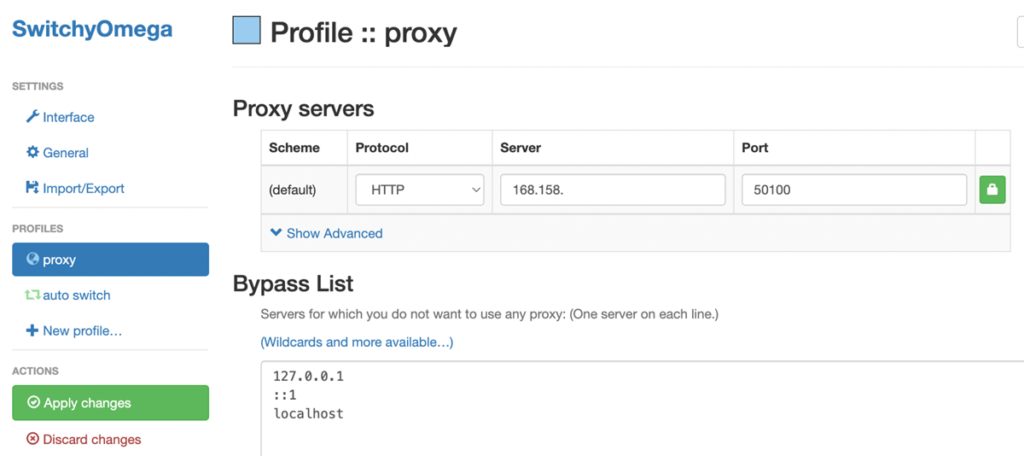Click the chevron next to Show Advanced
Viewport: 1024px width, 456px height.
(276, 233)
